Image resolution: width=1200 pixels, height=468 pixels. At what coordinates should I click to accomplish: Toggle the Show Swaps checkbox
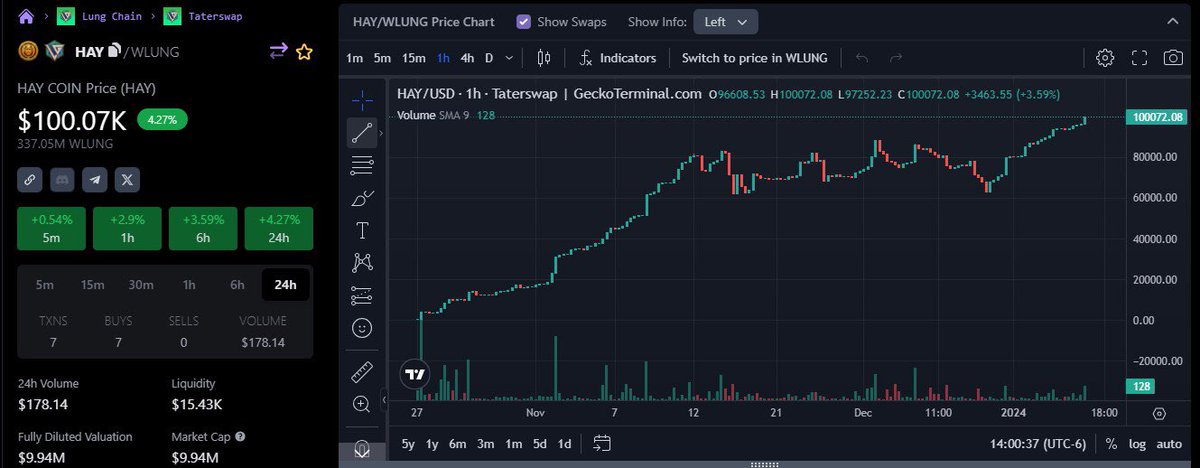524,21
